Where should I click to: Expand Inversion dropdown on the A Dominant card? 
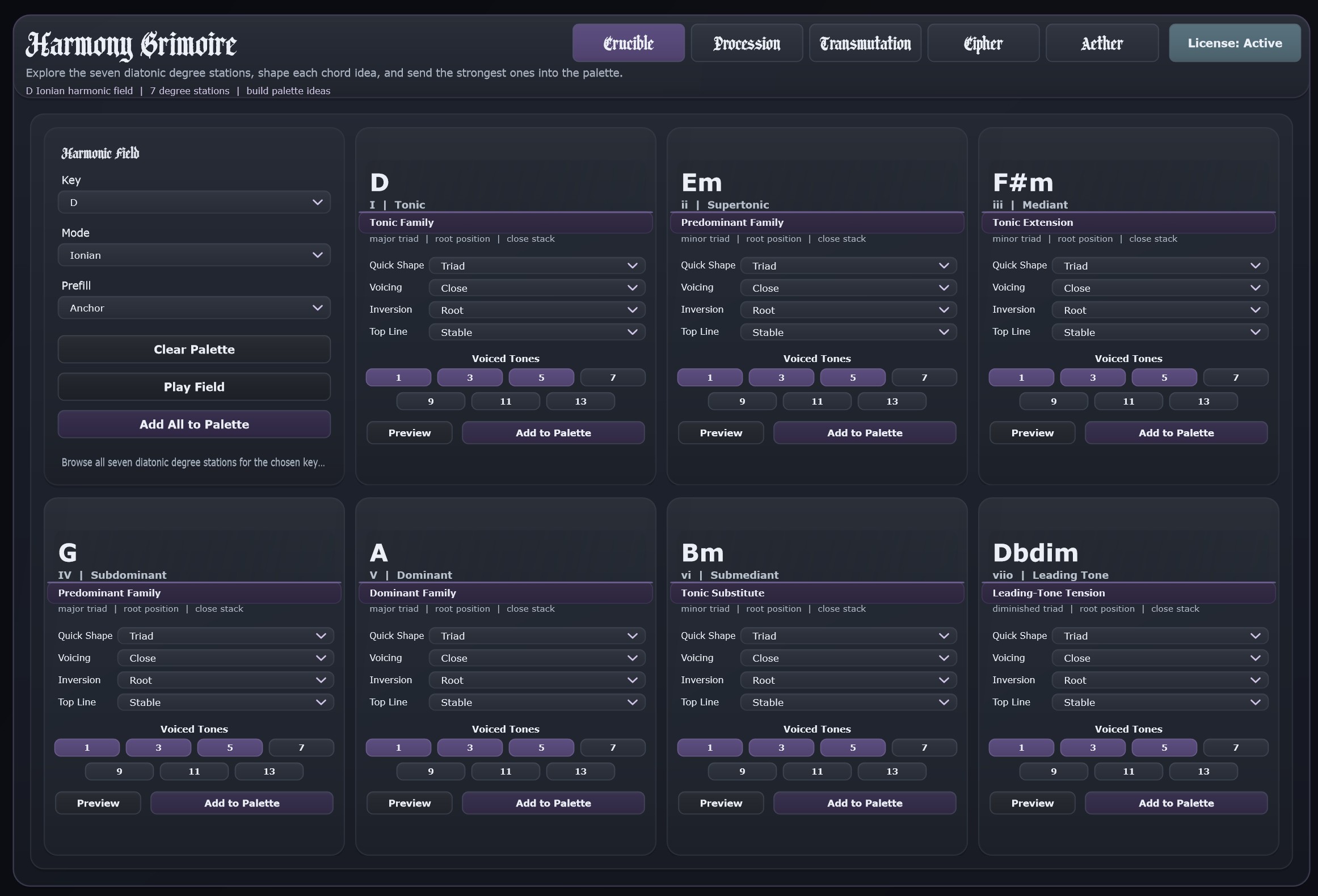pos(537,680)
